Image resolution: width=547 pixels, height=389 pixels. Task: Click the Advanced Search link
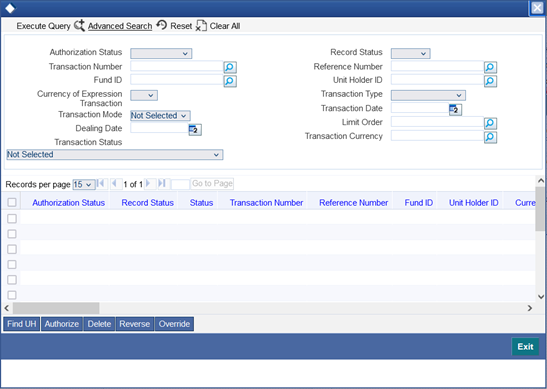(x=120, y=26)
